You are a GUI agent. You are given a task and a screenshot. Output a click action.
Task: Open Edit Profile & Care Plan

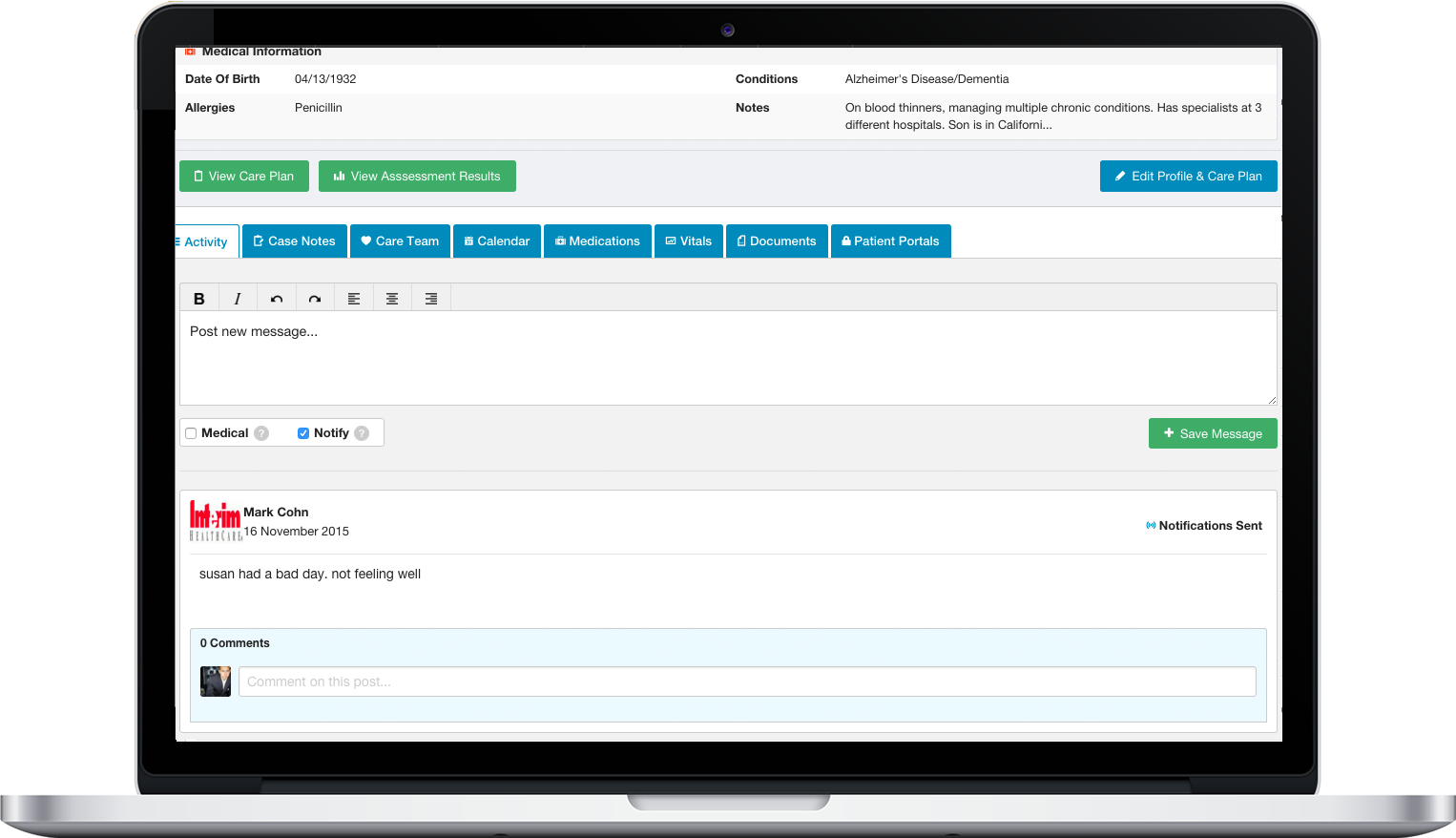point(1188,177)
